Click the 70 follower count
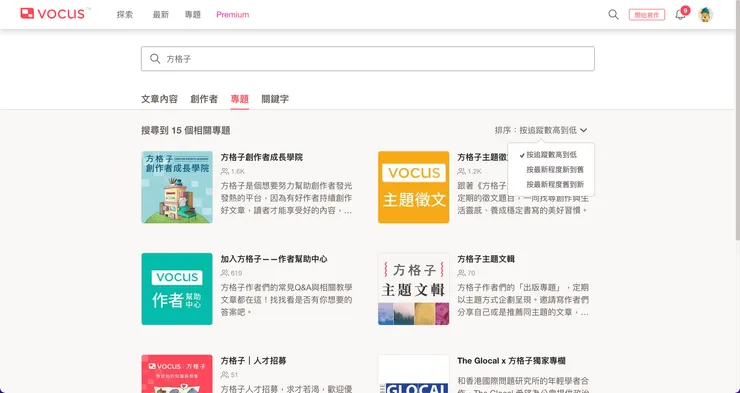740x393 pixels. pyautogui.click(x=471, y=273)
